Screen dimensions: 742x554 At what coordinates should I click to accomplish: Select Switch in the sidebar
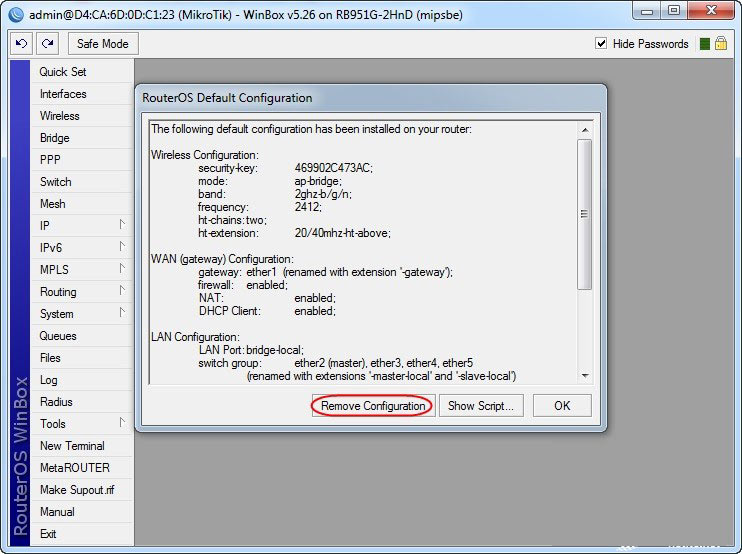coord(82,182)
